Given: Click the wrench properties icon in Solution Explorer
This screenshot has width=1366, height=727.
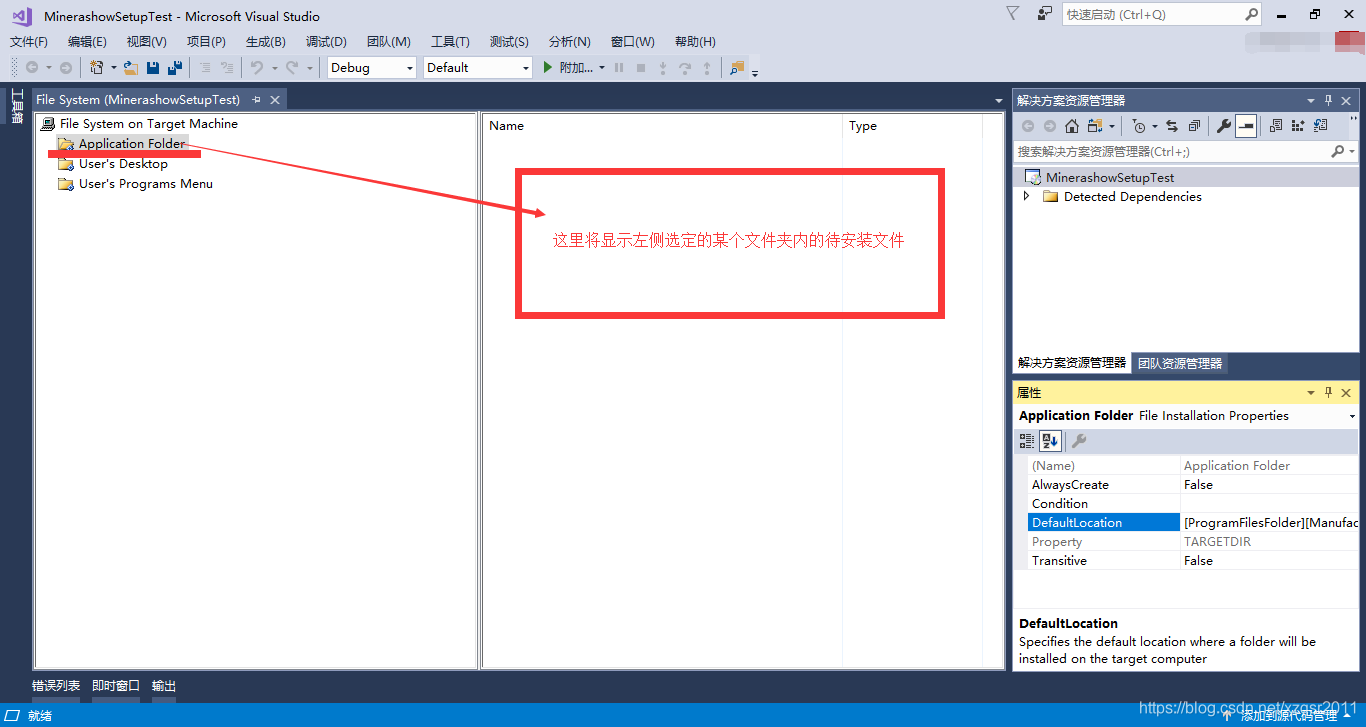Looking at the screenshot, I should (1223, 126).
